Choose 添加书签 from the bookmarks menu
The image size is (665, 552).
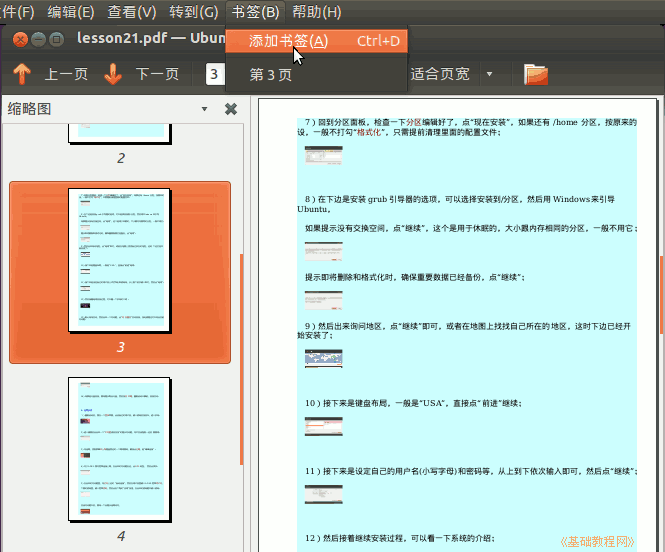coord(288,41)
